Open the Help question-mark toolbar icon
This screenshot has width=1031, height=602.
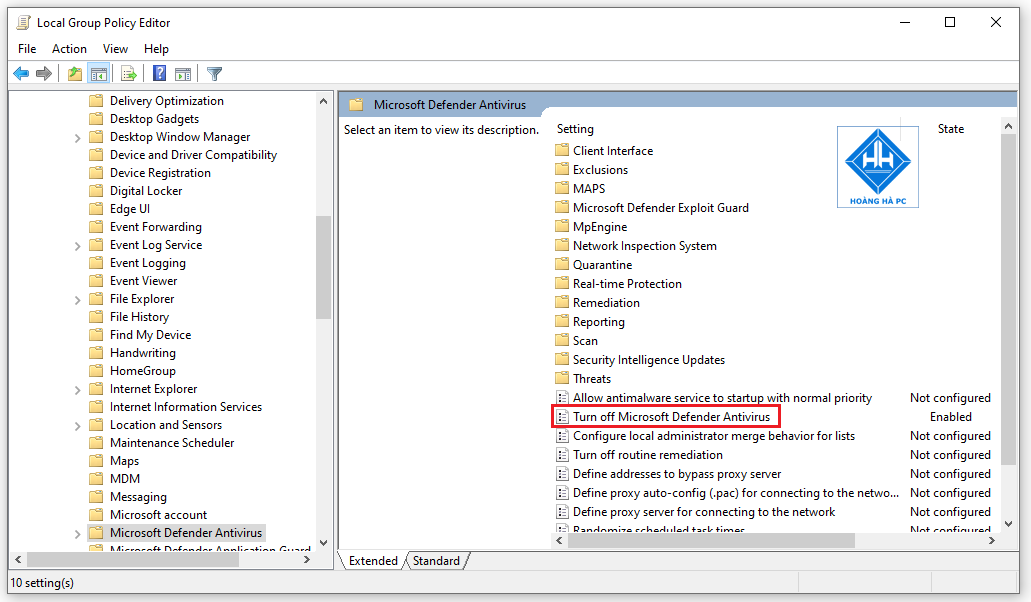click(x=159, y=74)
